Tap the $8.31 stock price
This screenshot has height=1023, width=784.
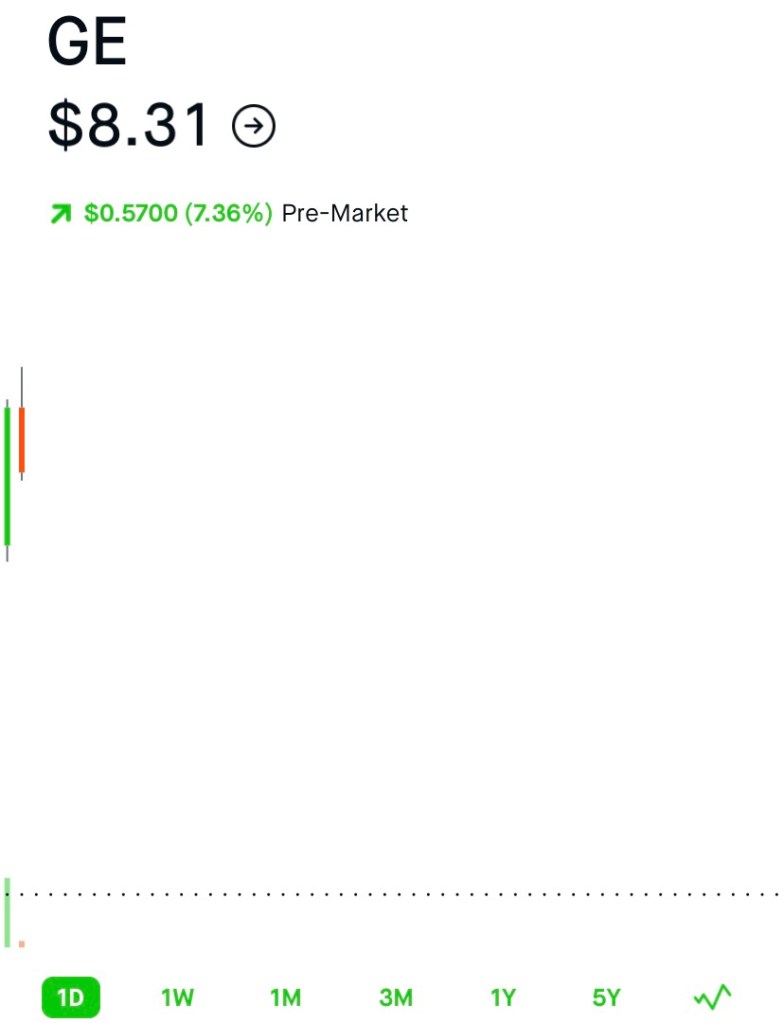click(129, 126)
